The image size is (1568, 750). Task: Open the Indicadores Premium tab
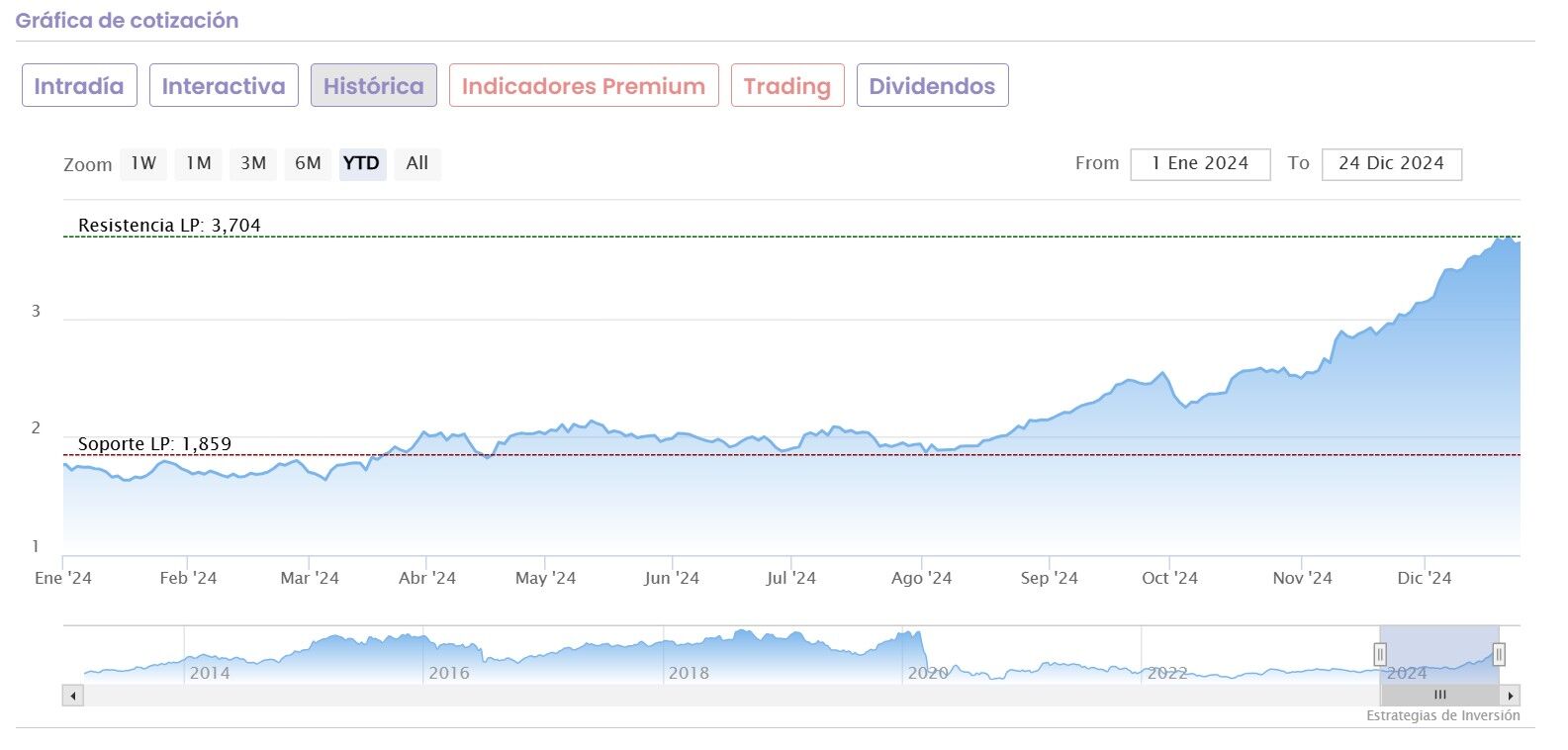click(583, 86)
